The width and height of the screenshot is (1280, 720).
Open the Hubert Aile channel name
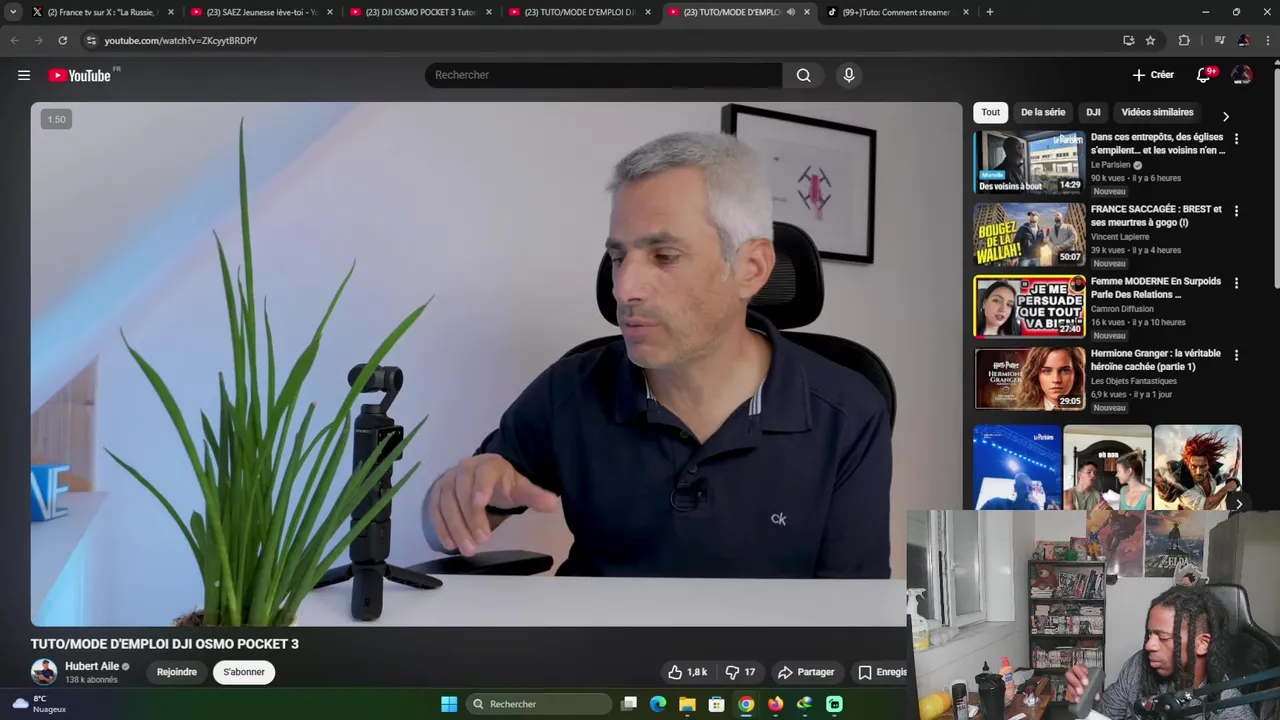click(92, 666)
